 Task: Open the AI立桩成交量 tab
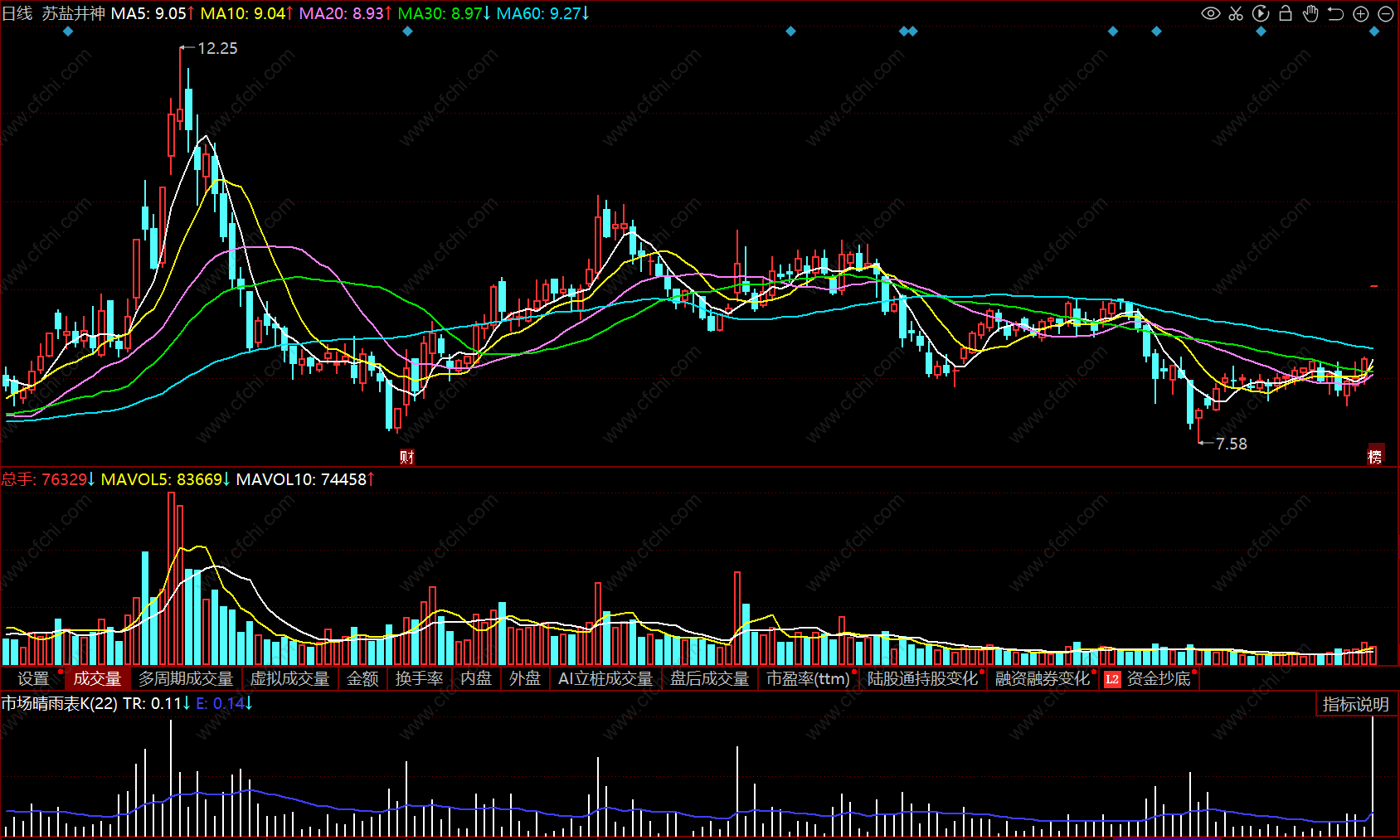pyautogui.click(x=606, y=679)
